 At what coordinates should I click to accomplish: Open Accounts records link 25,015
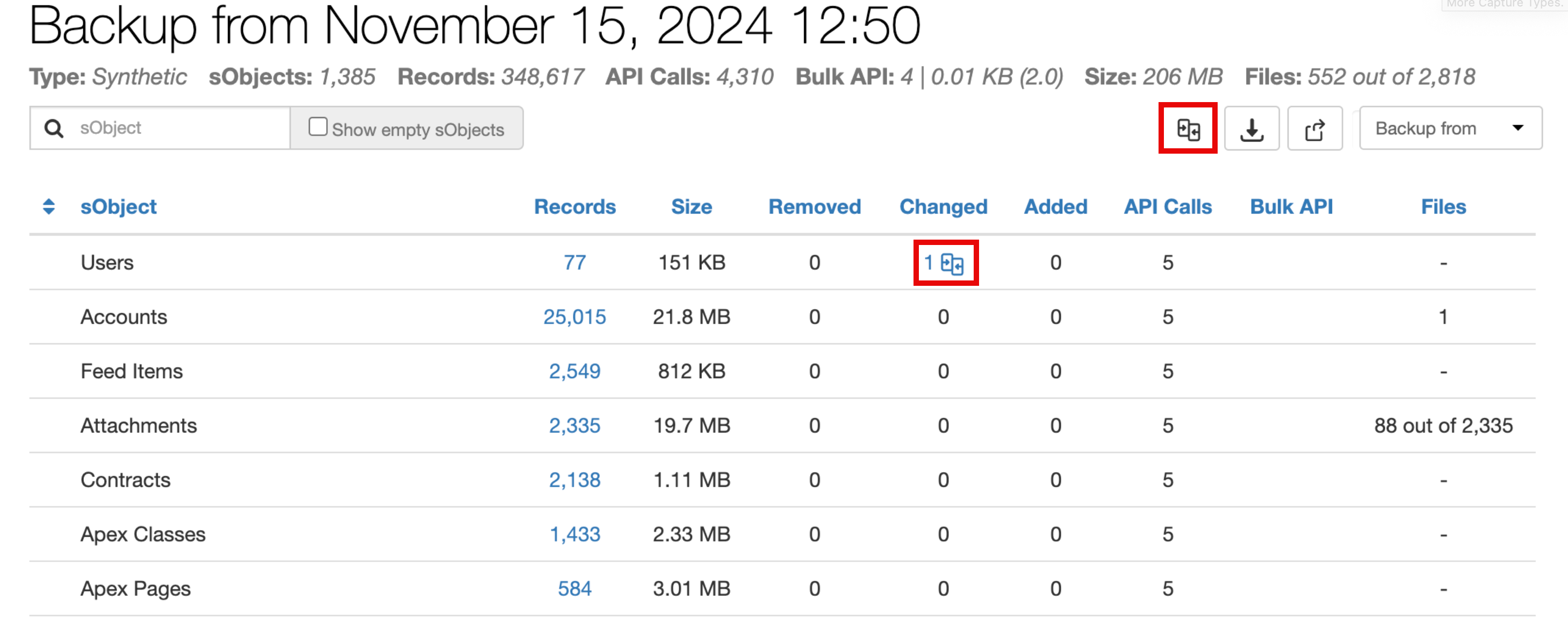click(x=574, y=316)
